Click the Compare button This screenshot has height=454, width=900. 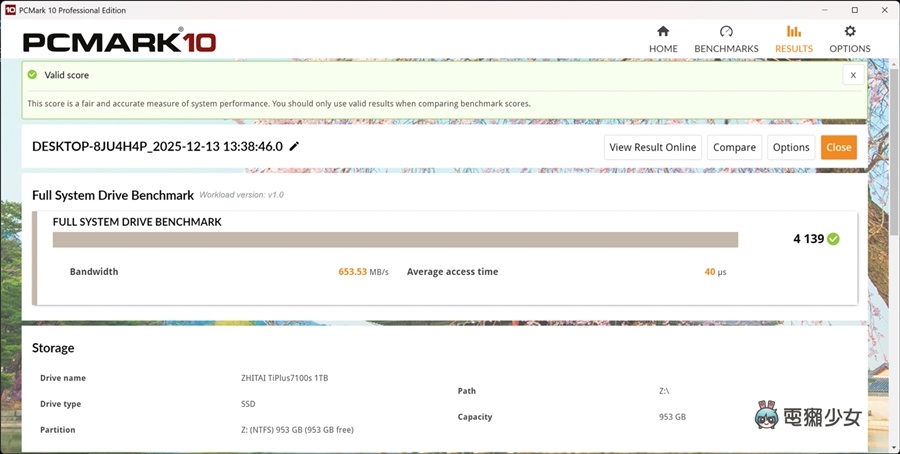coord(734,147)
